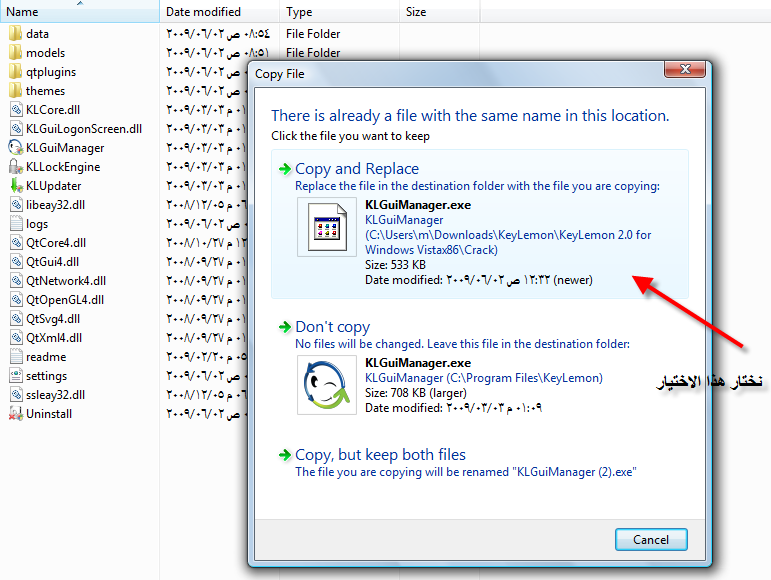Sort file list by Name column
Viewport: 771px width, 580px height.
(x=80, y=11)
